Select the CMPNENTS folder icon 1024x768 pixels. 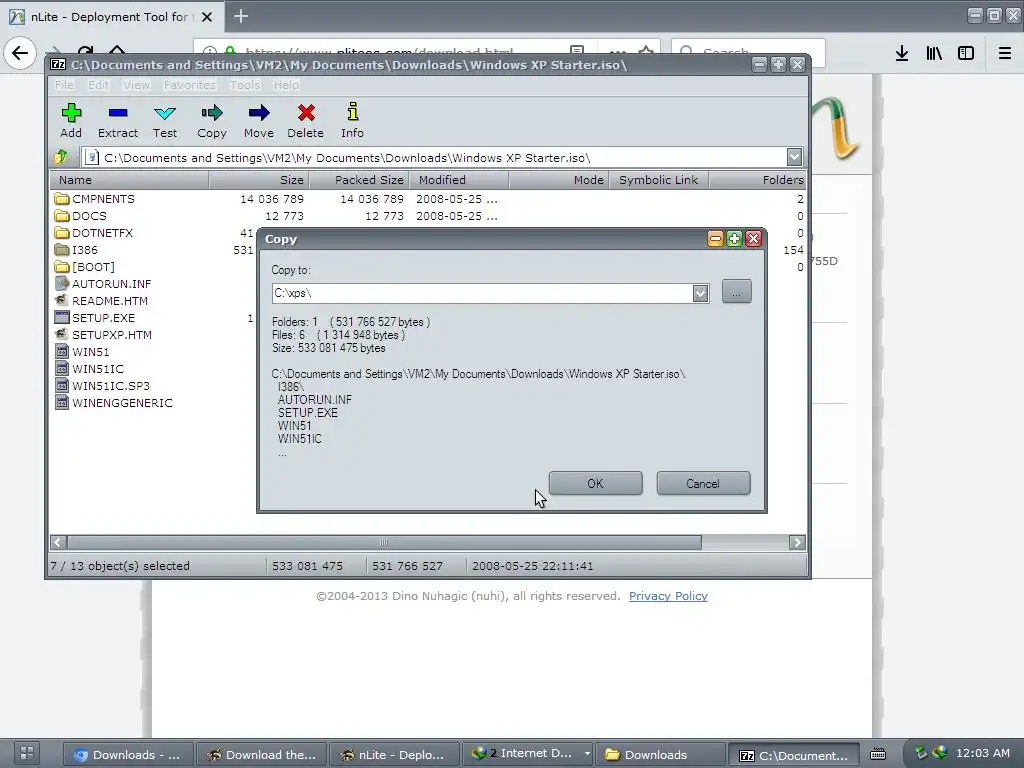point(62,199)
